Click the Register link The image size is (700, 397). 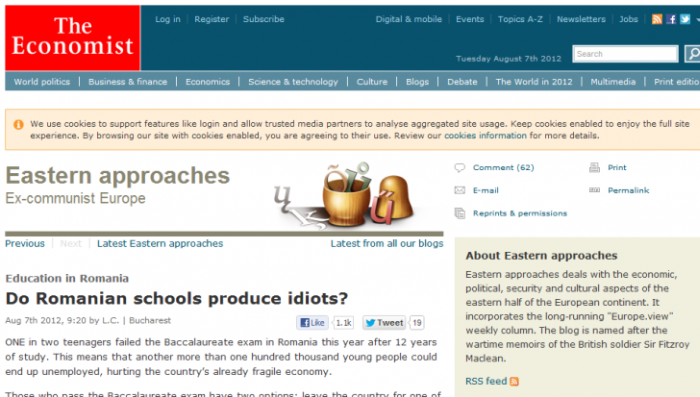[x=212, y=19]
